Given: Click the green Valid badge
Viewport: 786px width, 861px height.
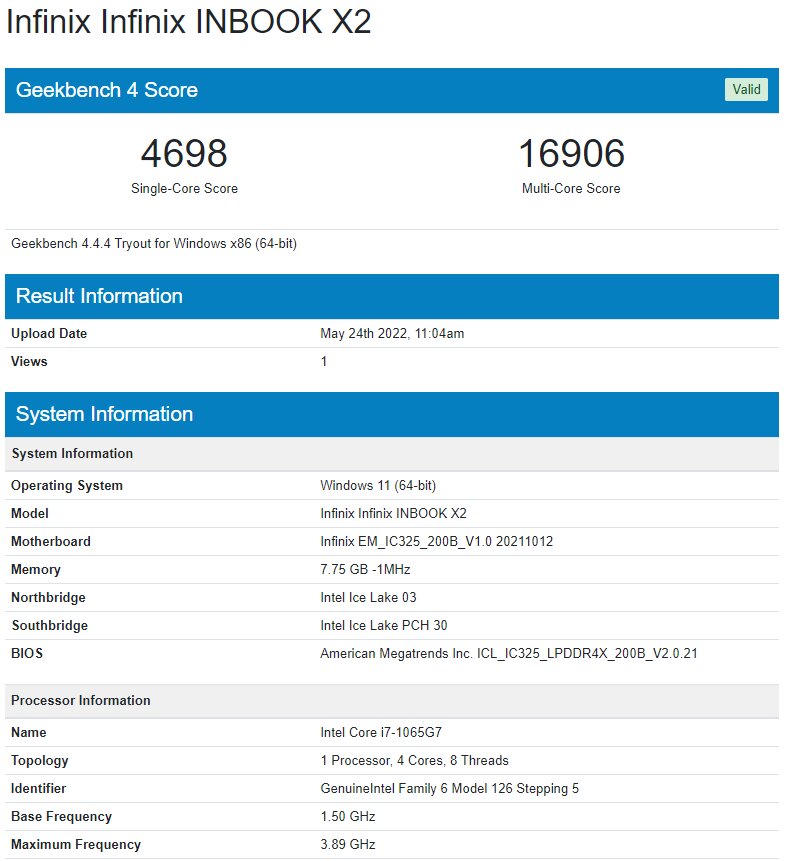Looking at the screenshot, I should (746, 90).
